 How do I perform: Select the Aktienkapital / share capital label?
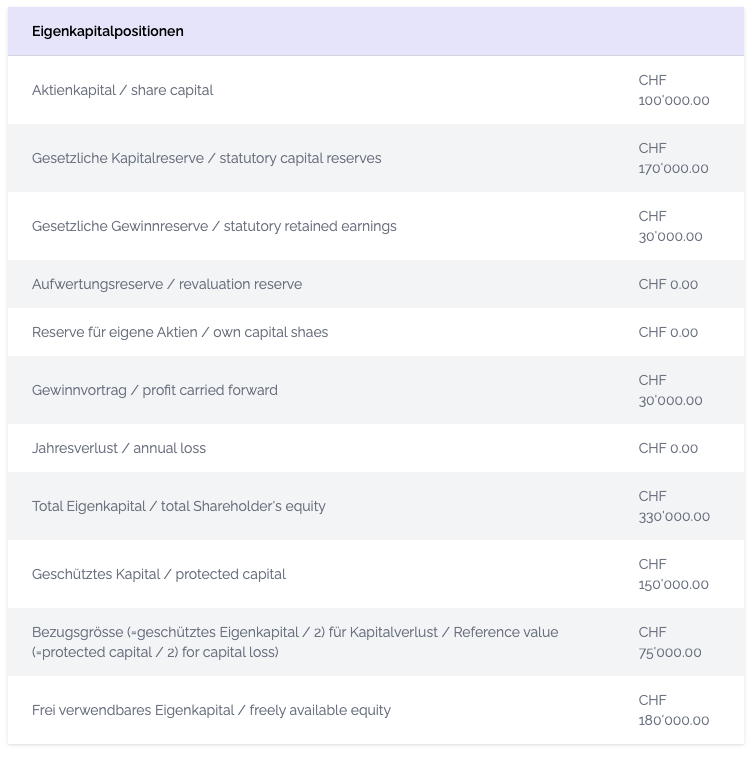point(122,91)
